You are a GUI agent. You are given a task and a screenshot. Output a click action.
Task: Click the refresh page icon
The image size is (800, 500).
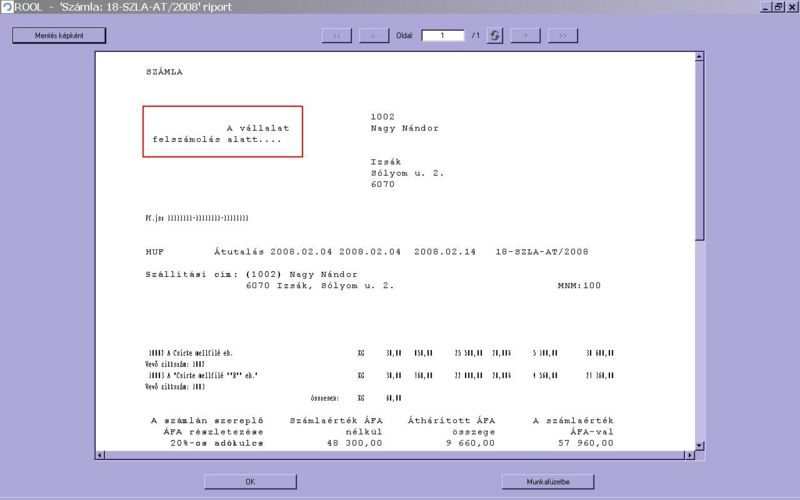(494, 35)
